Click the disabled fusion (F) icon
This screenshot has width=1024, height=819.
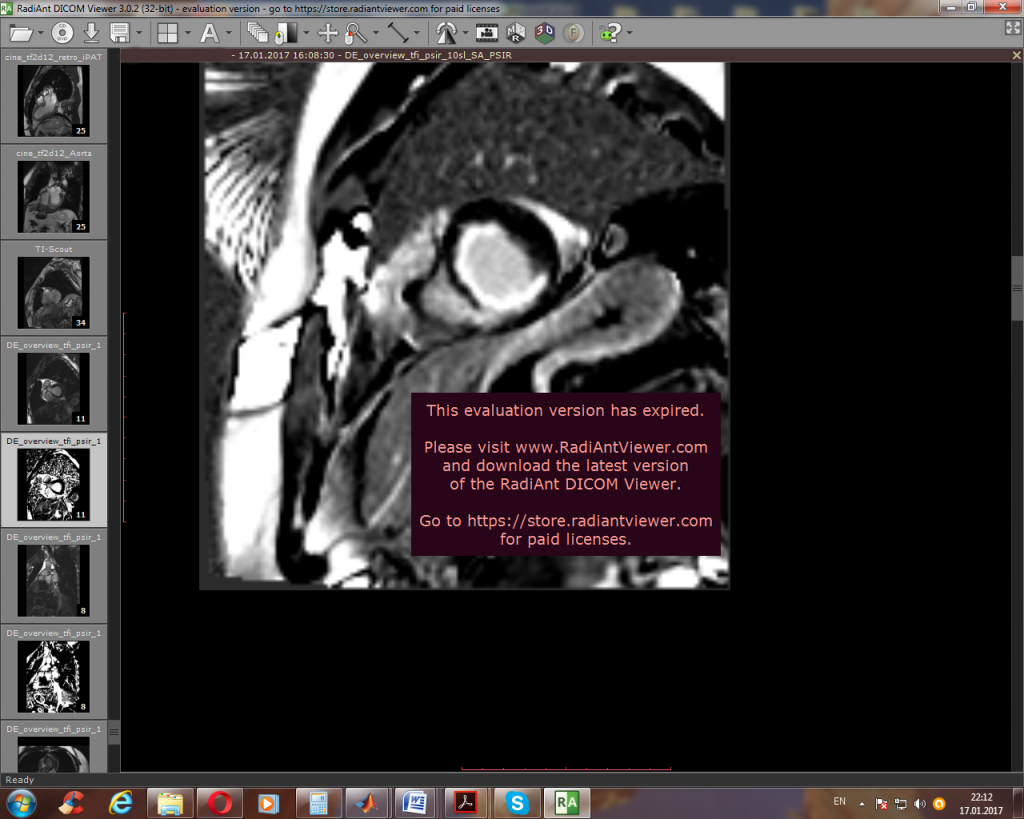pos(573,33)
